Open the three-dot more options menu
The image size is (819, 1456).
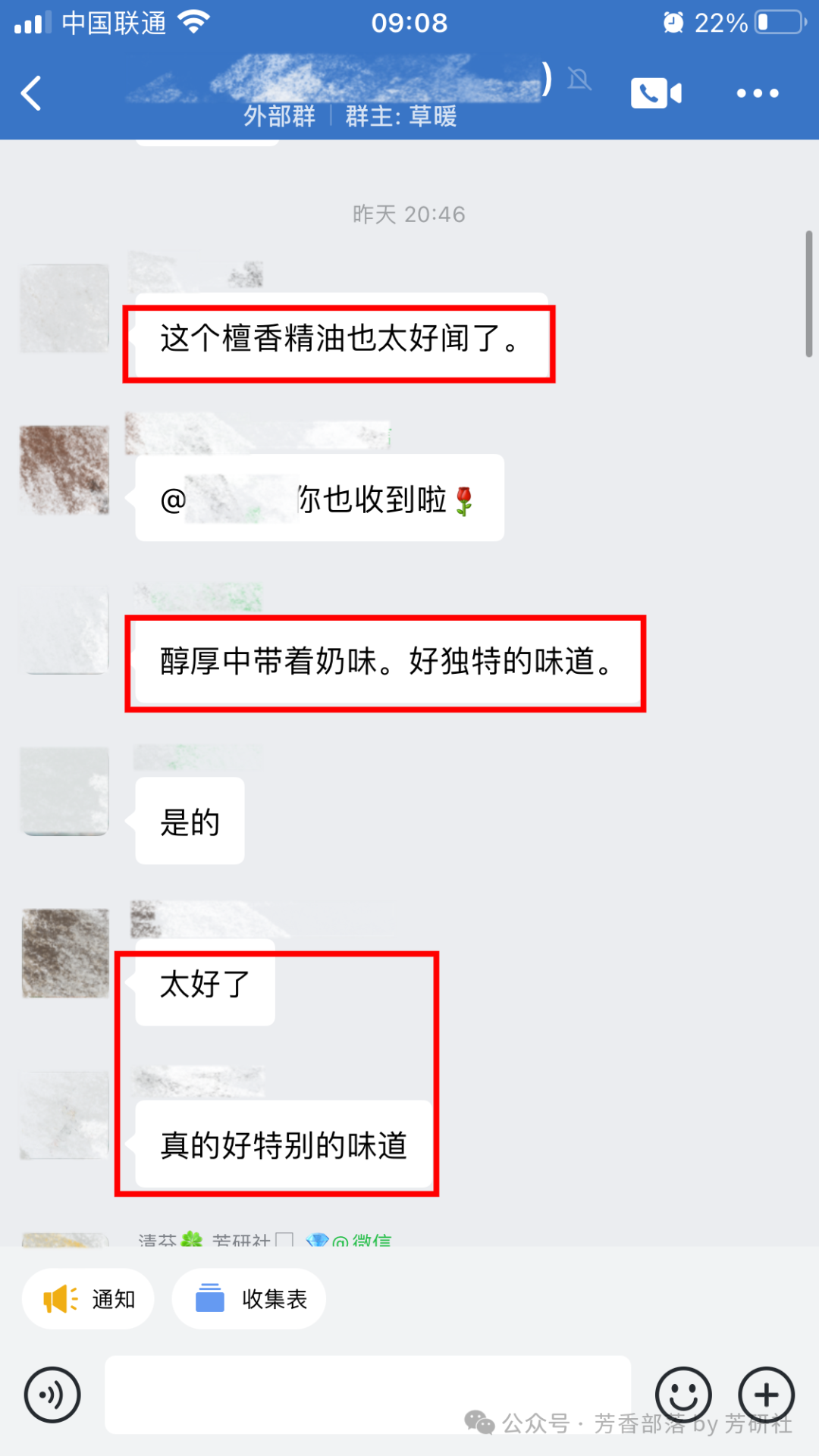[x=758, y=93]
